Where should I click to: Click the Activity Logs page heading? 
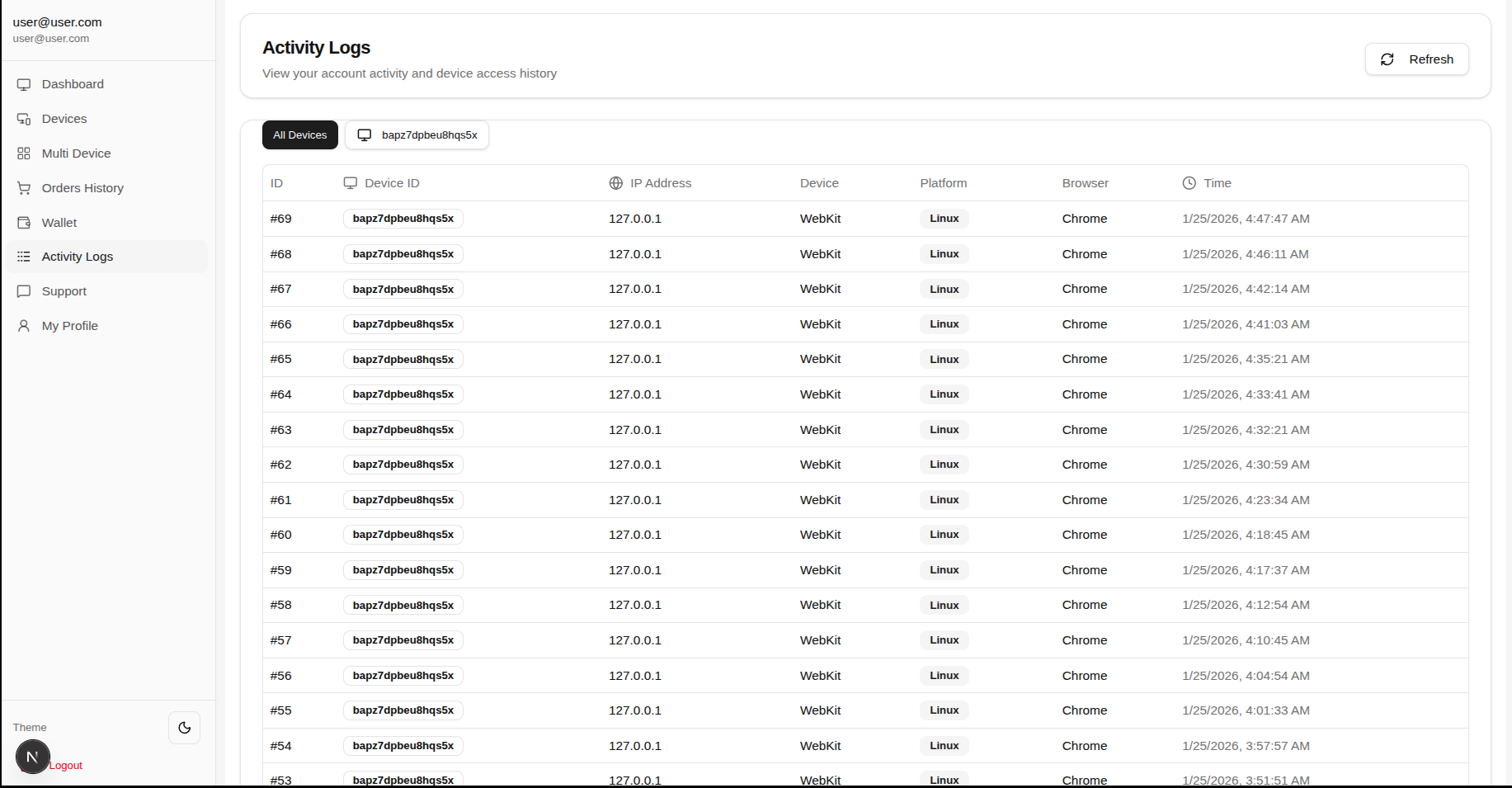[316, 48]
